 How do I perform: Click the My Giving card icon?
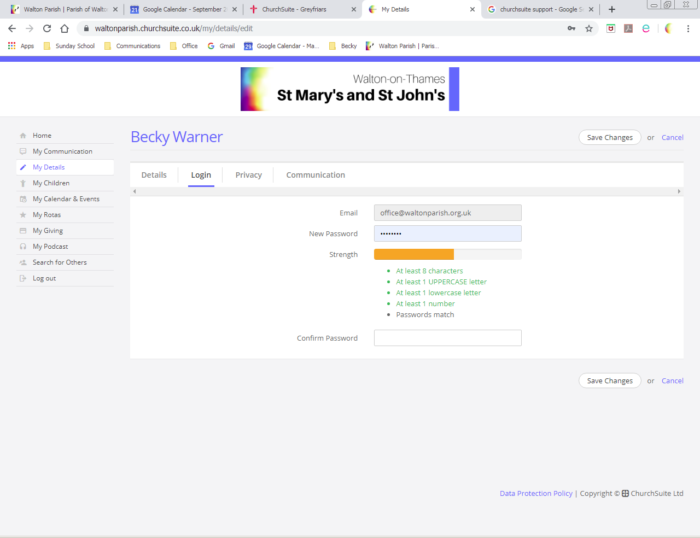click(23, 231)
